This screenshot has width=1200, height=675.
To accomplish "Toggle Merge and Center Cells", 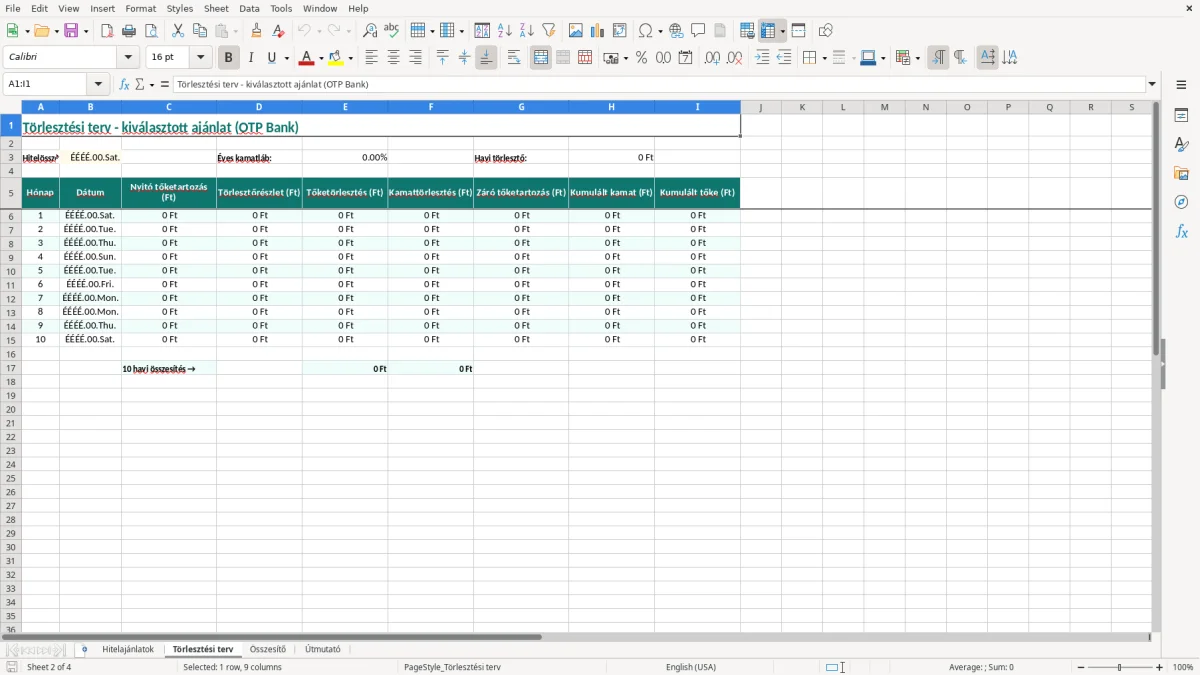I will click(x=541, y=58).
